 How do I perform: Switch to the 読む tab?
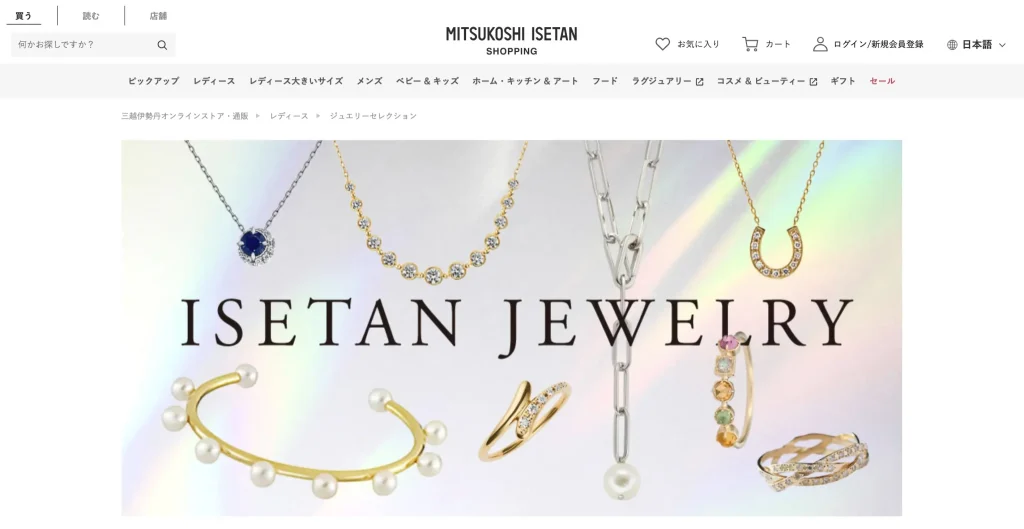click(91, 16)
